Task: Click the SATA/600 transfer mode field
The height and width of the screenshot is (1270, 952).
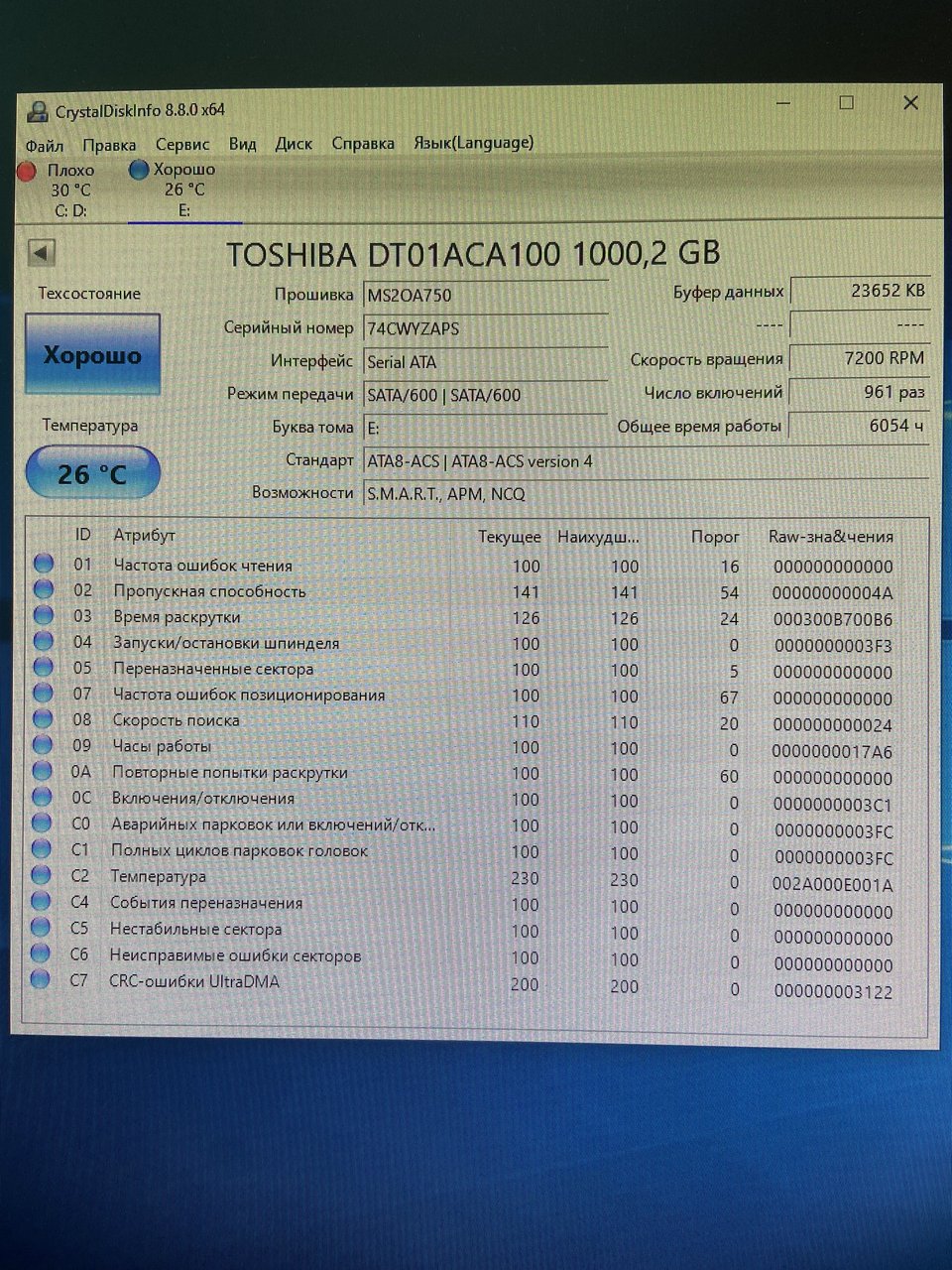Action: tap(486, 395)
